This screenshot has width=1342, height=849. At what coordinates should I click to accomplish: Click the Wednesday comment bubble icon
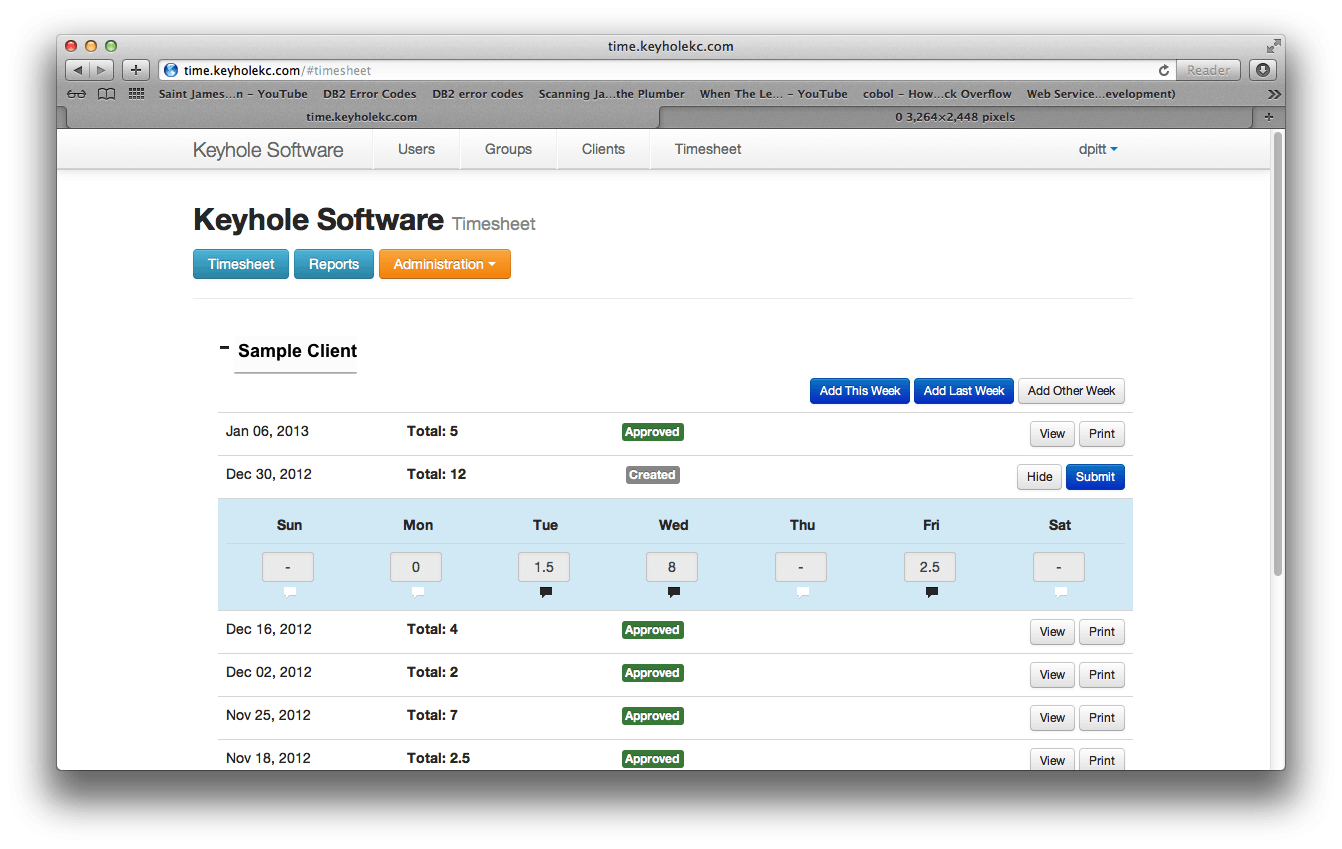(x=673, y=592)
